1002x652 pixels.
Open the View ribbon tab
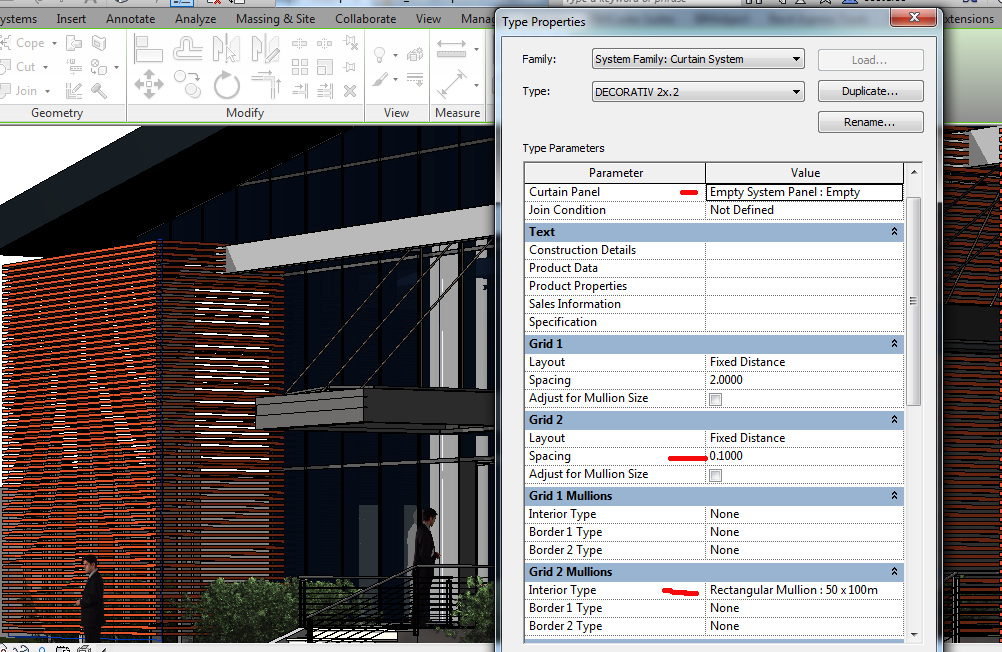[428, 19]
